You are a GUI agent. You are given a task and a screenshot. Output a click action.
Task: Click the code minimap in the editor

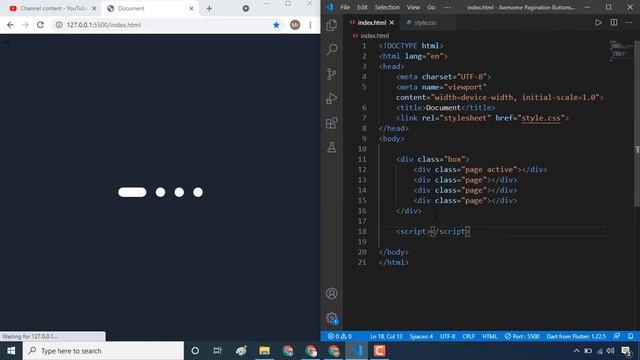[621, 51]
